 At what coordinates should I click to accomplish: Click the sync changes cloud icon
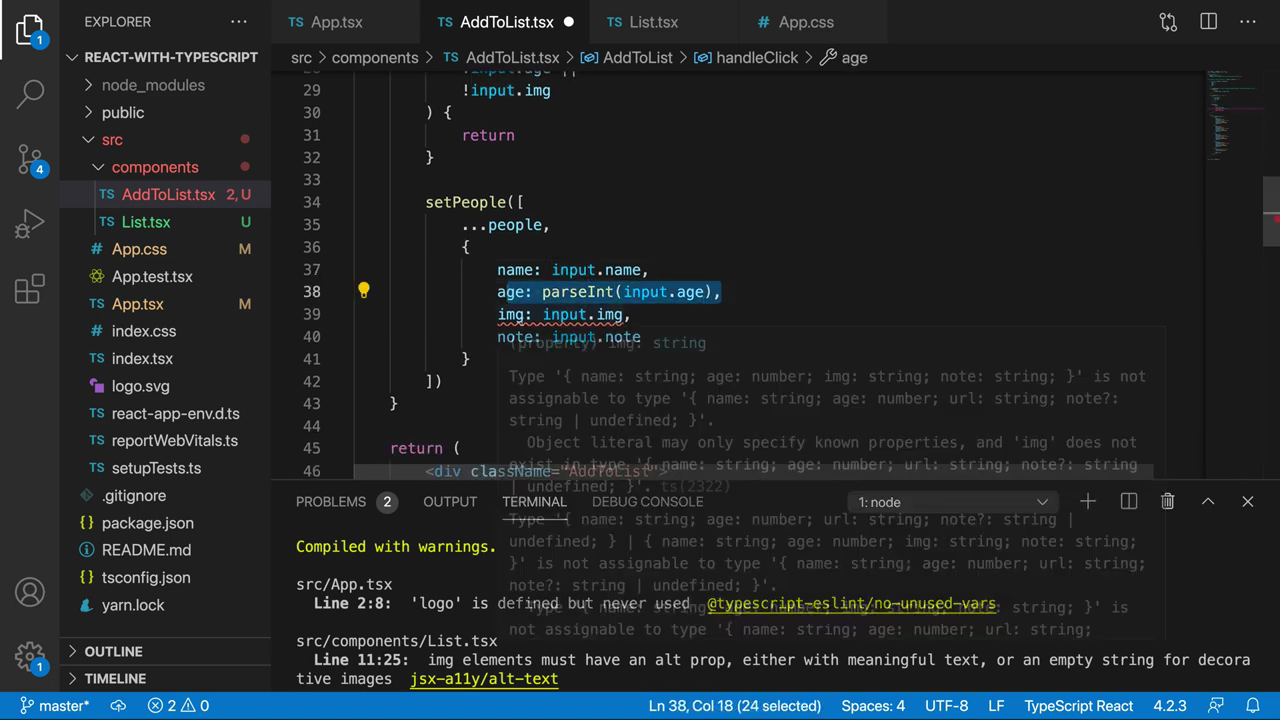[x=118, y=706]
